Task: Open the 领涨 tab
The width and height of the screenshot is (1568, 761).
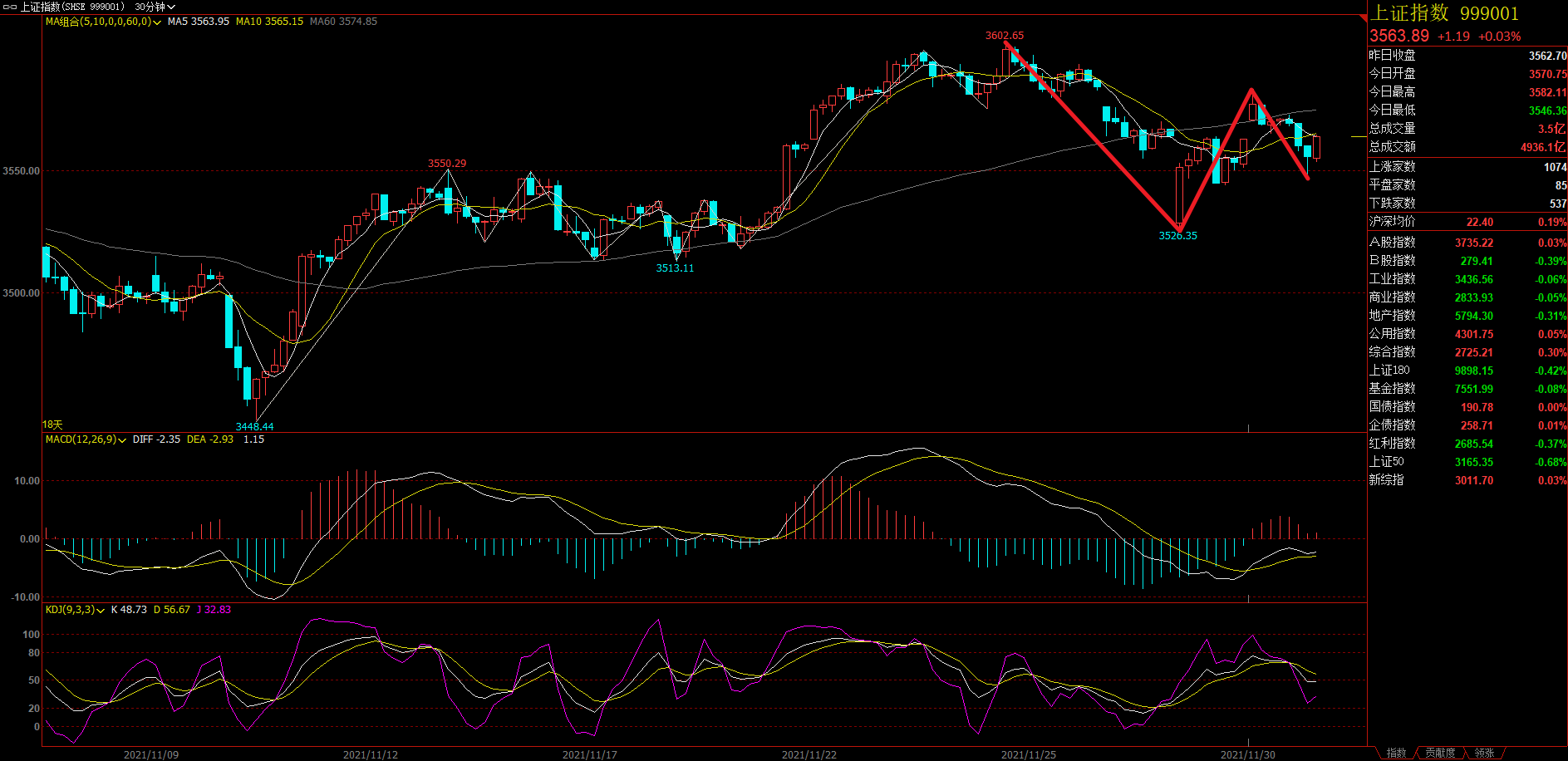Action: (1484, 754)
